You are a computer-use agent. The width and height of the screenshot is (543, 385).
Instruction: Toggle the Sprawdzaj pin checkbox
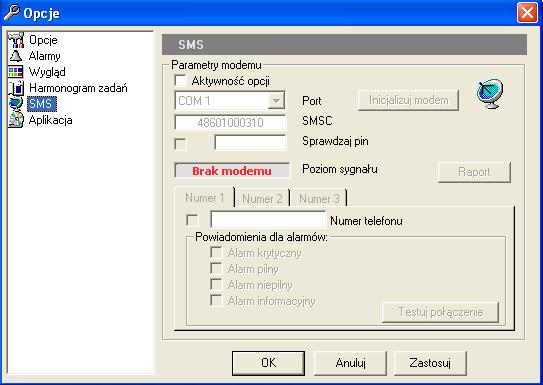point(180,144)
